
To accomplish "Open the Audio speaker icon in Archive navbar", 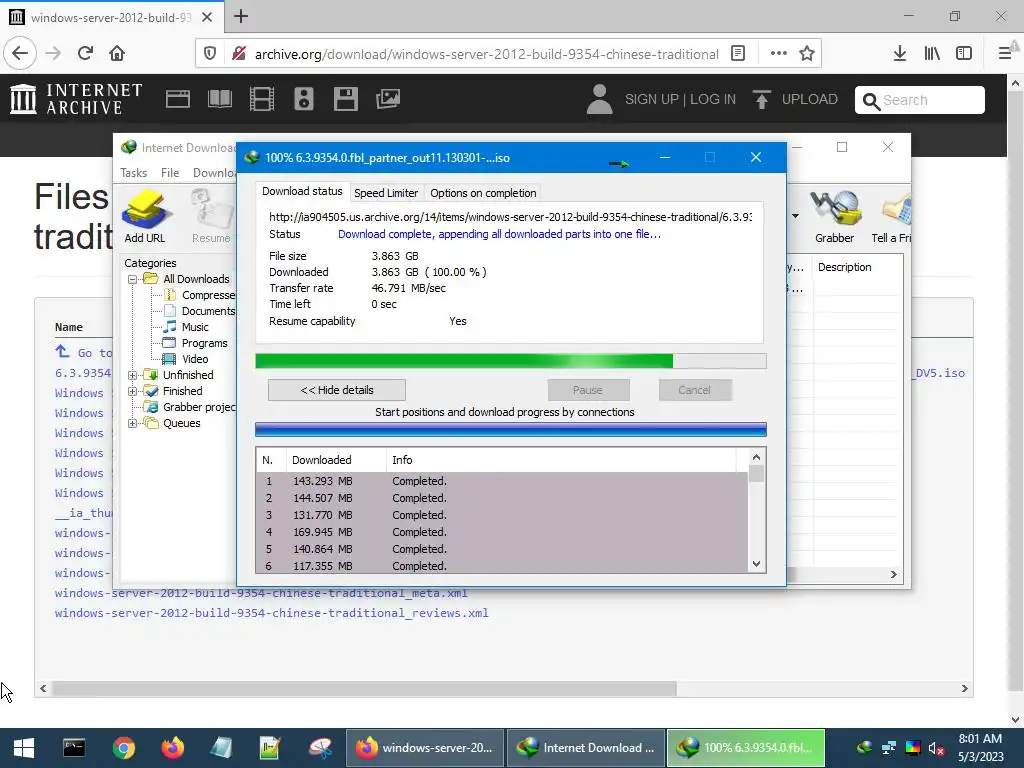I will click(304, 99).
